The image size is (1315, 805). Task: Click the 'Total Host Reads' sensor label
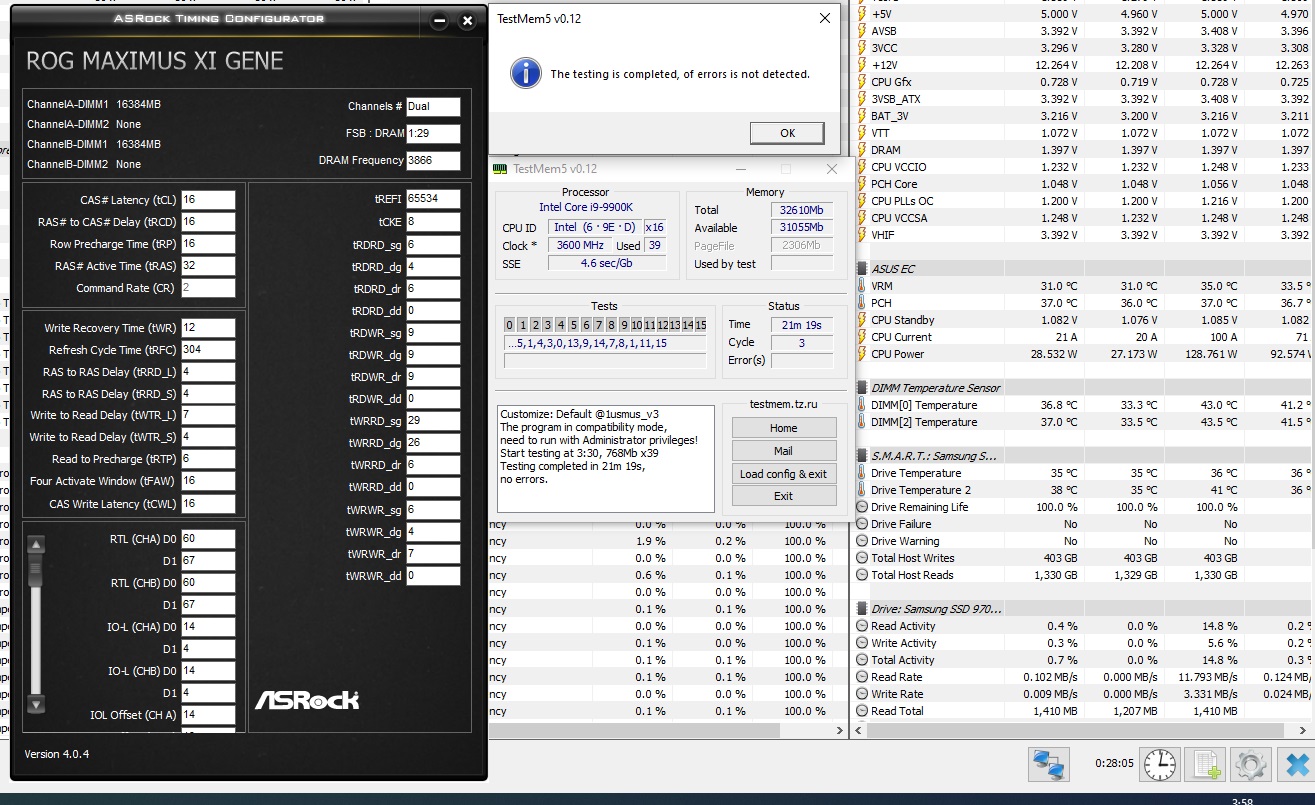pyautogui.click(x=913, y=575)
